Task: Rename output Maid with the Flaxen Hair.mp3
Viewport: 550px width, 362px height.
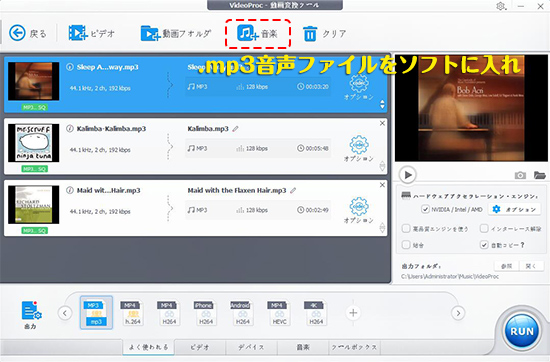Action: [293, 190]
